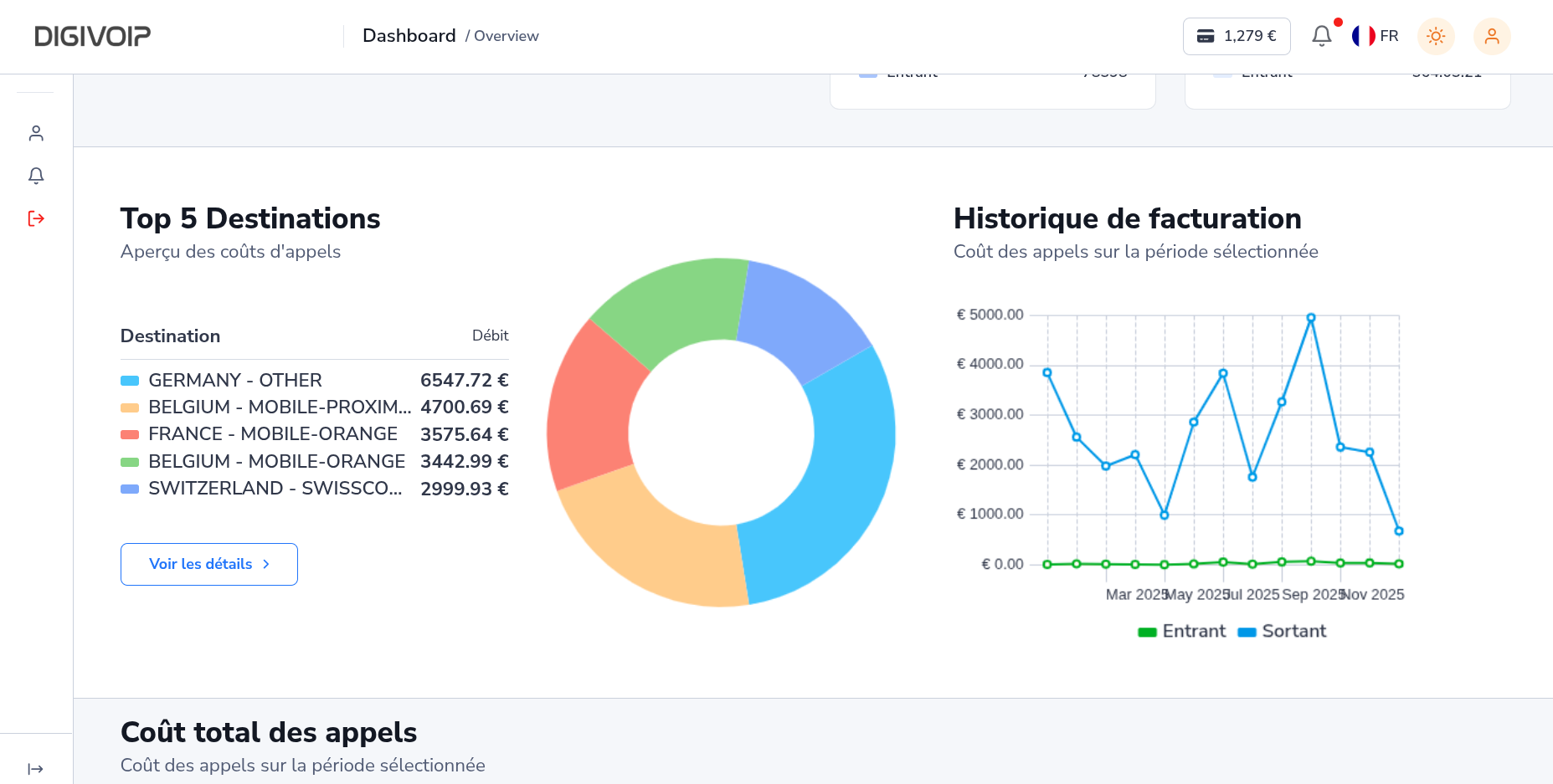Click the green donut chart segment

click(x=674, y=305)
